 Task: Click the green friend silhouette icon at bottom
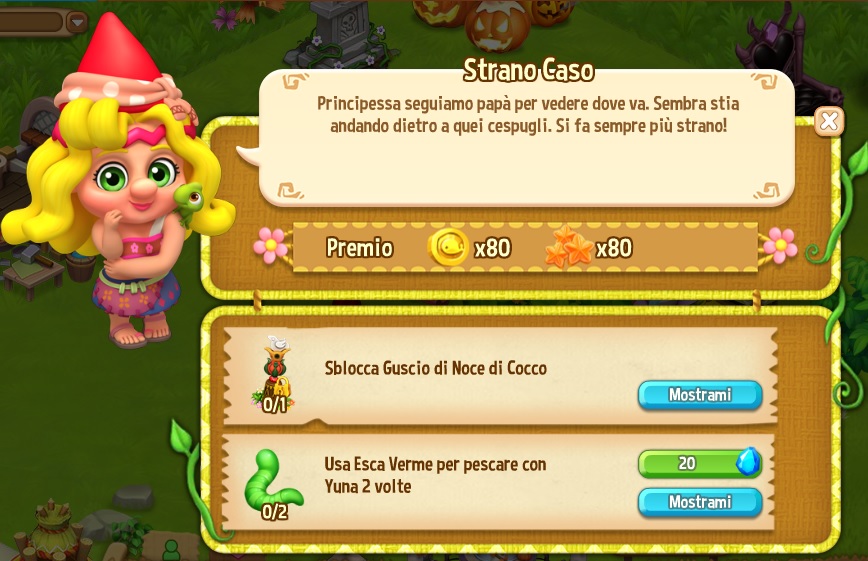coord(172,550)
